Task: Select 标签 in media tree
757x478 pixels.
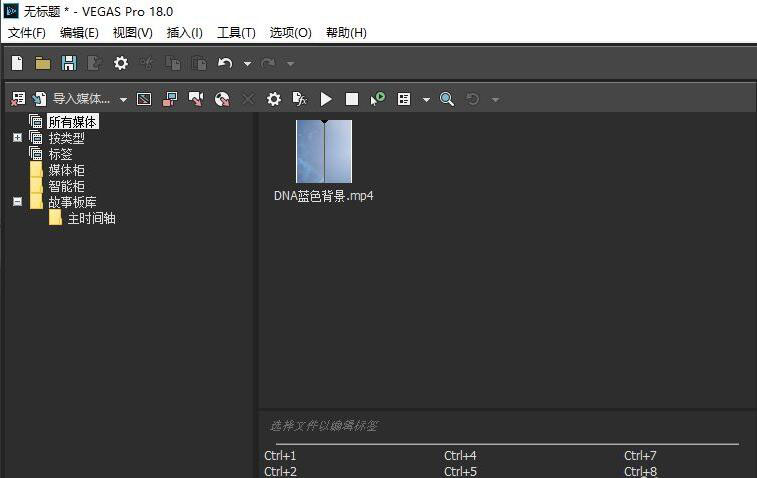Action: (60, 154)
